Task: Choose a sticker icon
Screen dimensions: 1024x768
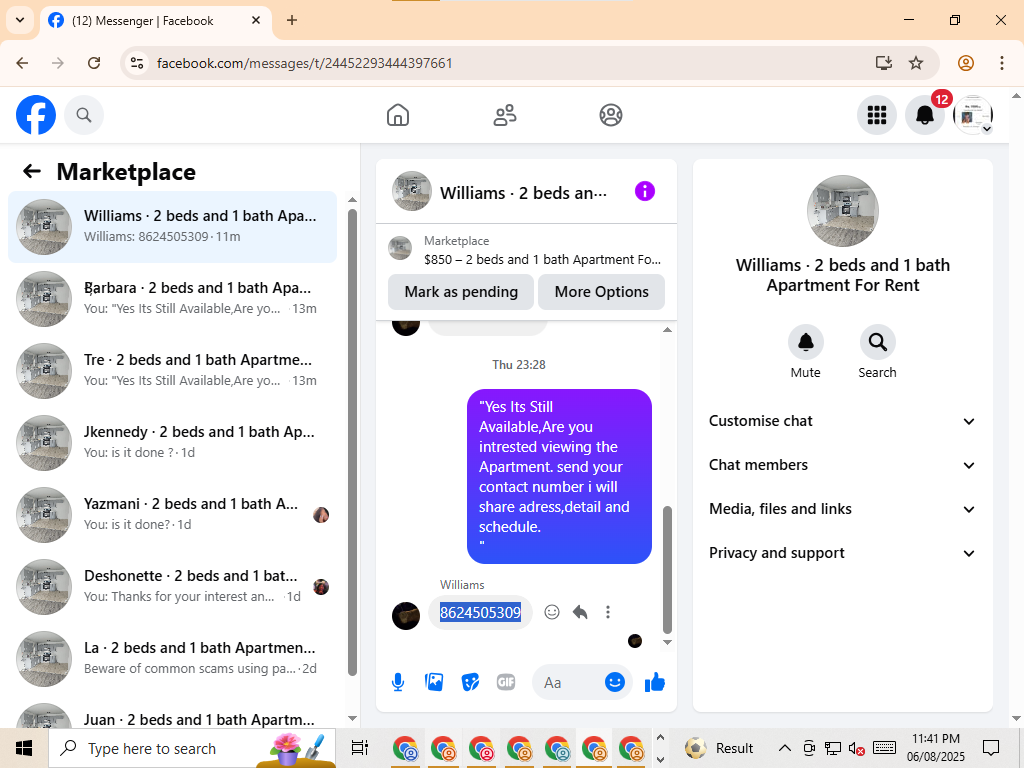Action: [x=470, y=682]
